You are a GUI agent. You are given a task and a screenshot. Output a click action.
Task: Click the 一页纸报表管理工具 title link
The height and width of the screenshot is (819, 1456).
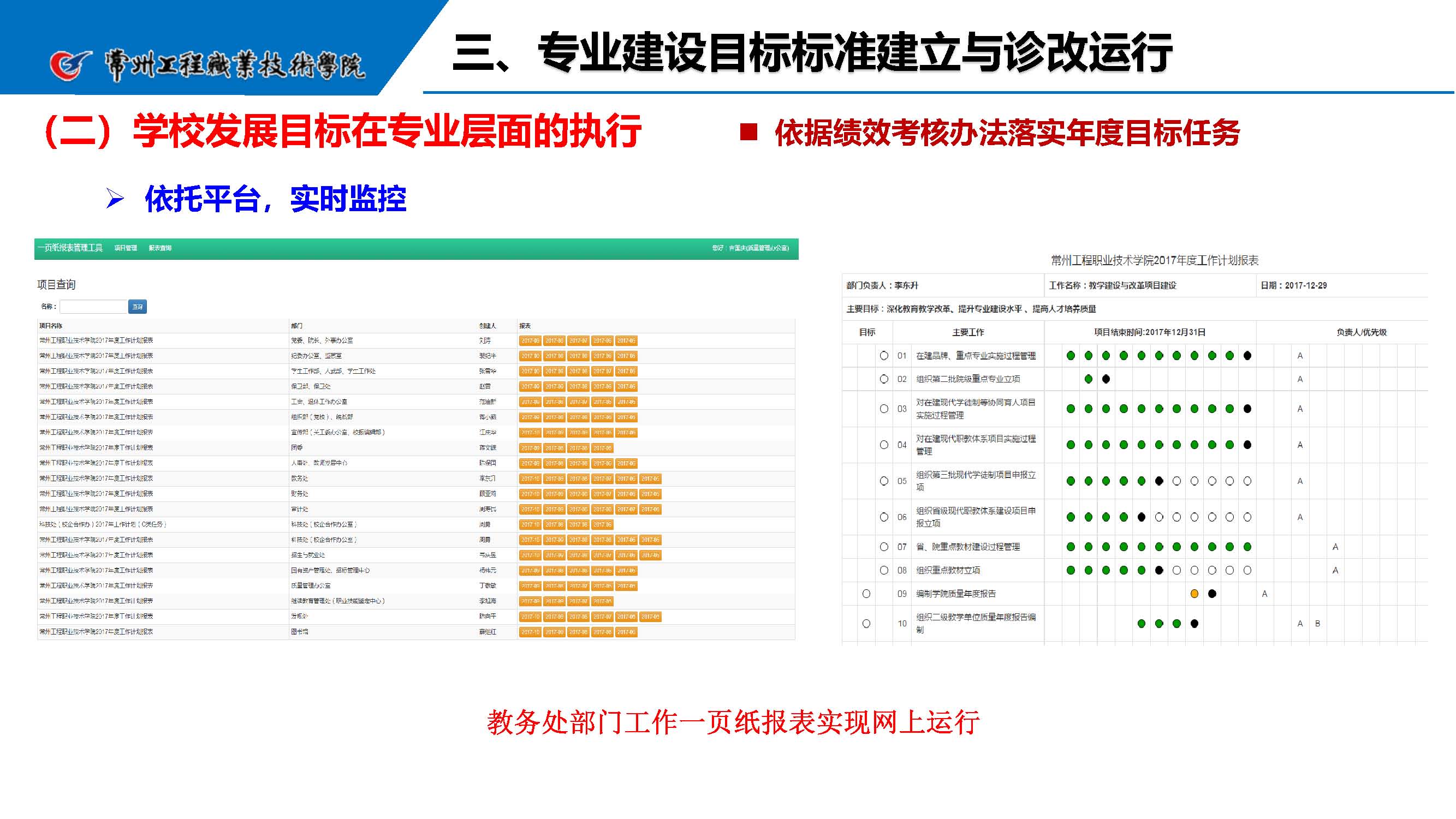point(70,248)
